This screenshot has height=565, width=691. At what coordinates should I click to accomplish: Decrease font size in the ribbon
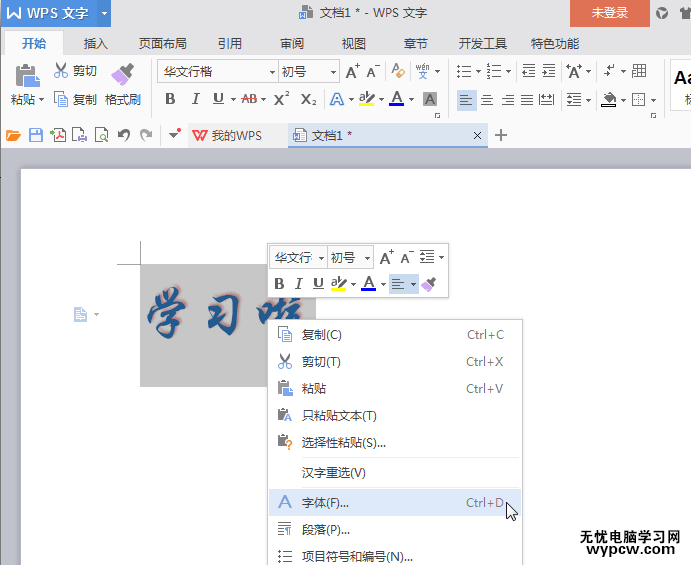(x=372, y=71)
